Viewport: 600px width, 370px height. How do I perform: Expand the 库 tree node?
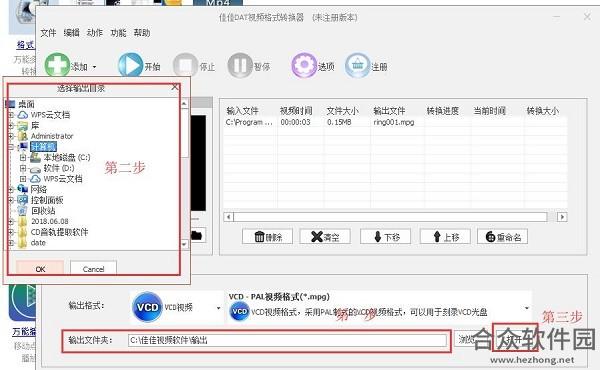pyautogui.click(x=11, y=126)
